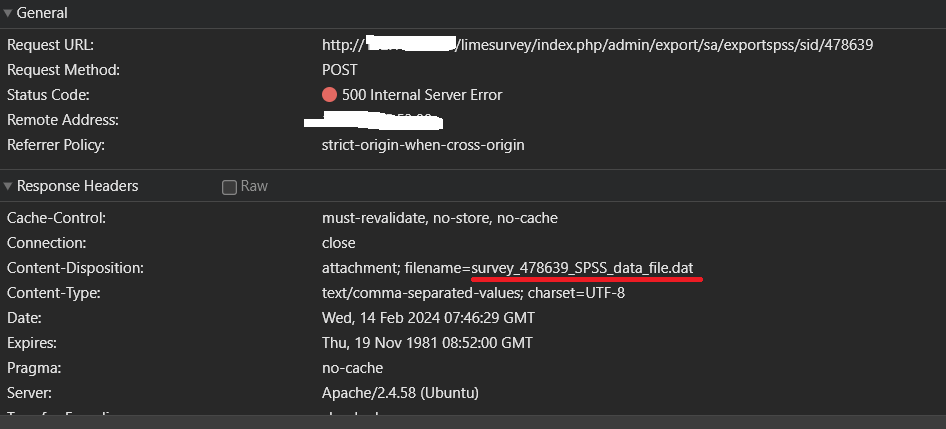Click the Date header value
Viewport: 946px width, 429px height.
tap(428, 318)
